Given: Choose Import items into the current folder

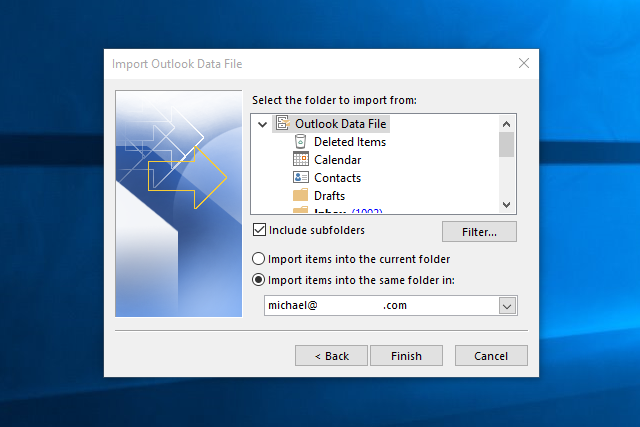Looking at the screenshot, I should (258, 259).
